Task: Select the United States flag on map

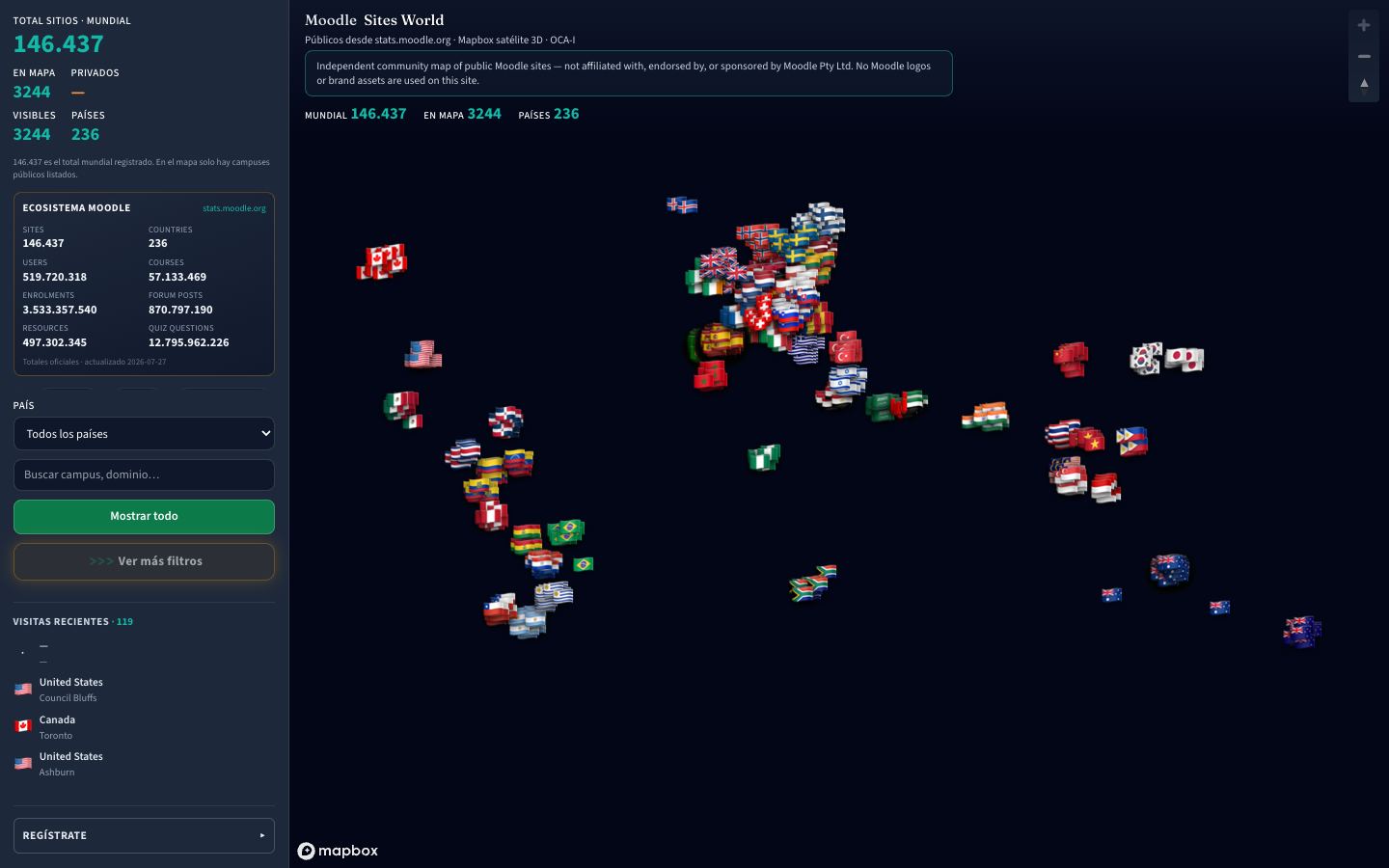Action: (423, 354)
